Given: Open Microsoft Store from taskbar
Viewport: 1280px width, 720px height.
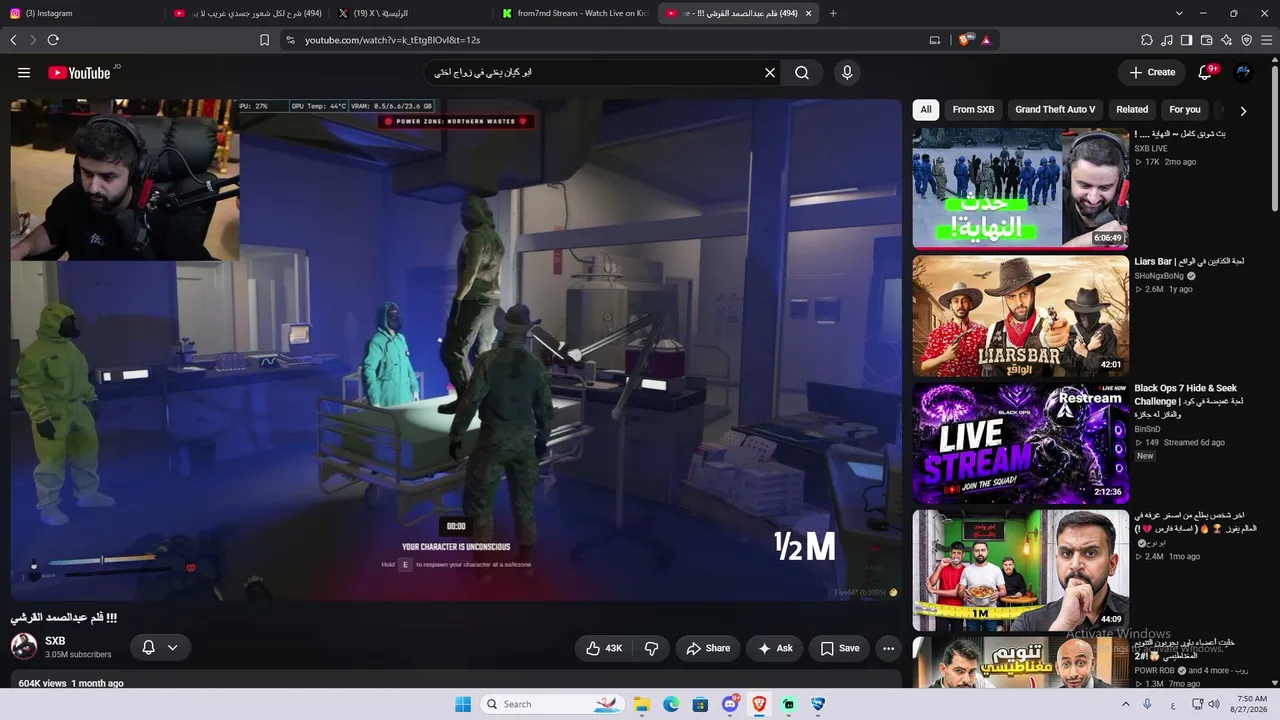Looking at the screenshot, I should pyautogui.click(x=700, y=704).
